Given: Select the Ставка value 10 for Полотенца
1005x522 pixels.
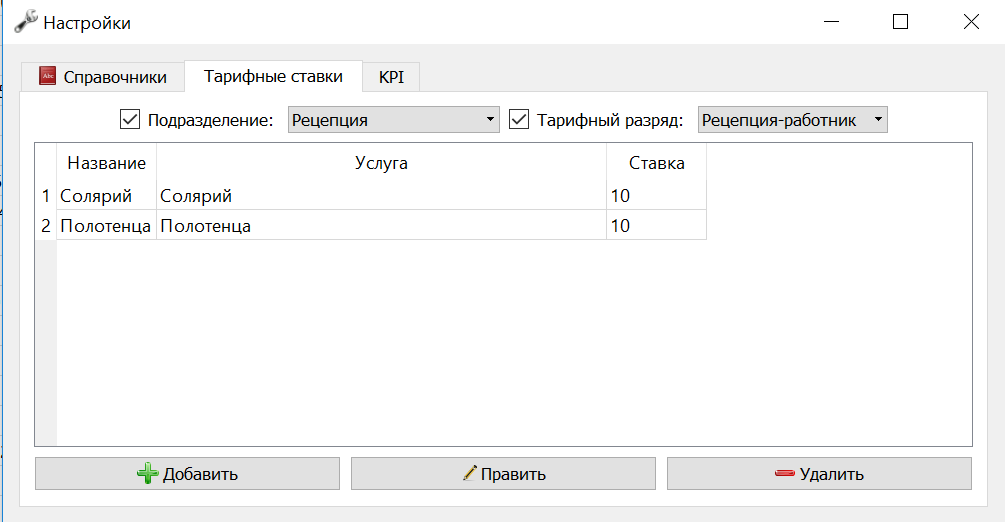Looking at the screenshot, I should pos(656,225).
